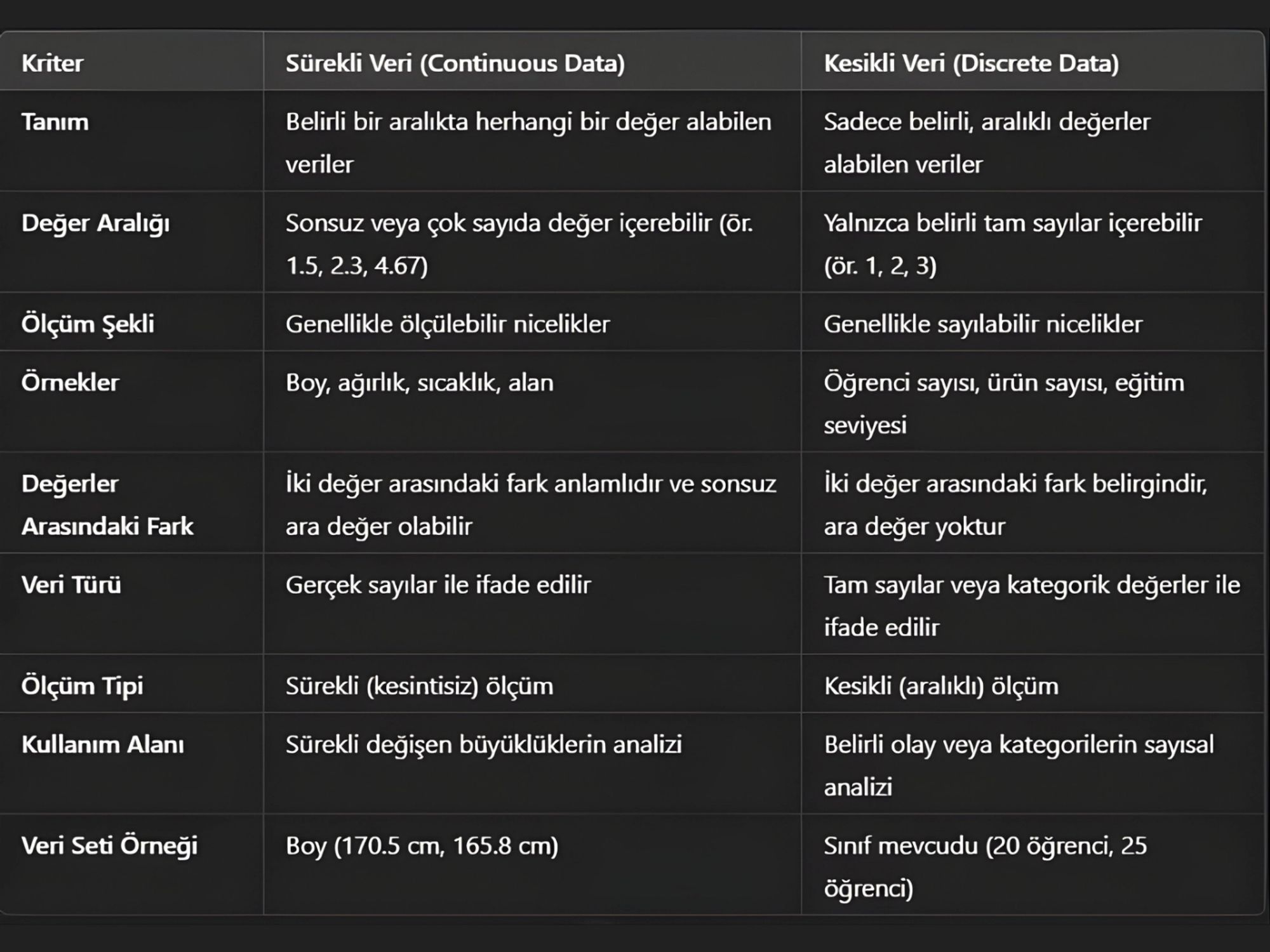Select the Tanım row label
Image resolution: width=1270 pixels, height=952 pixels.
tap(55, 122)
